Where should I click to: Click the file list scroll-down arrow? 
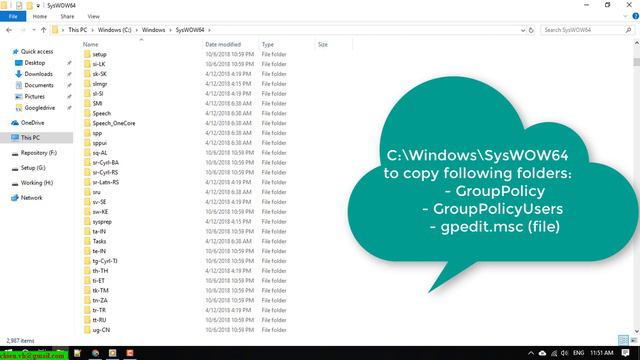click(x=636, y=331)
